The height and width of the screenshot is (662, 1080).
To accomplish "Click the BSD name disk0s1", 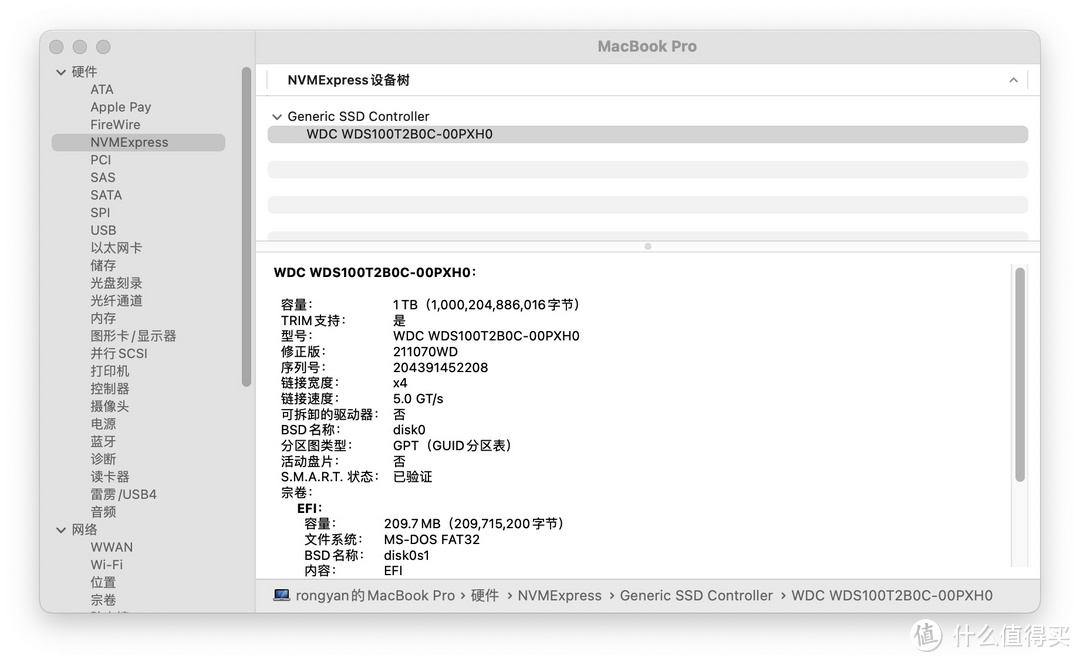I will 406,555.
